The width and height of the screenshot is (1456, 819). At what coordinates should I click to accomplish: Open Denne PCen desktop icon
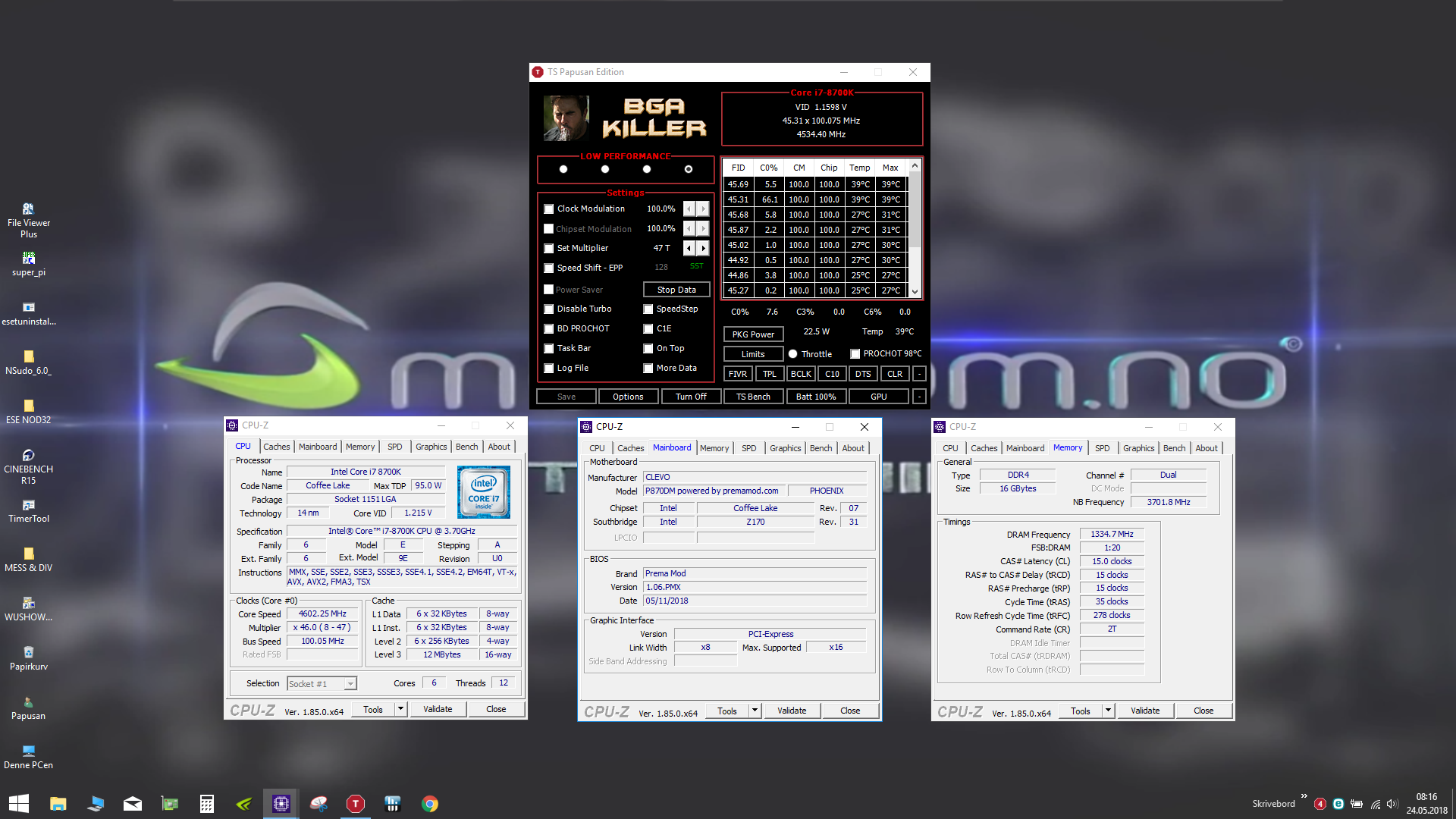point(28,756)
